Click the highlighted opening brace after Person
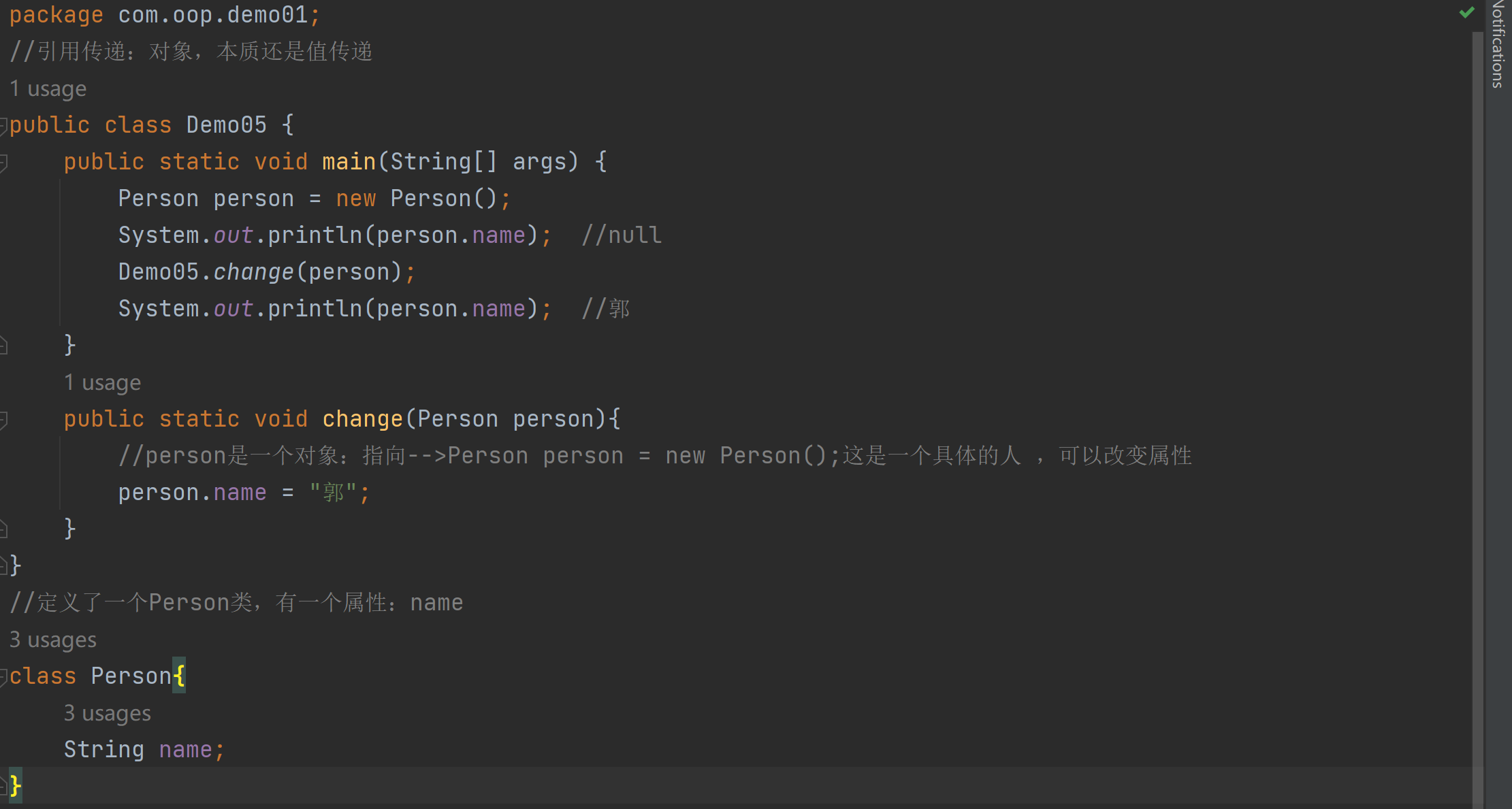Image resolution: width=1512 pixels, height=809 pixels. (x=178, y=676)
